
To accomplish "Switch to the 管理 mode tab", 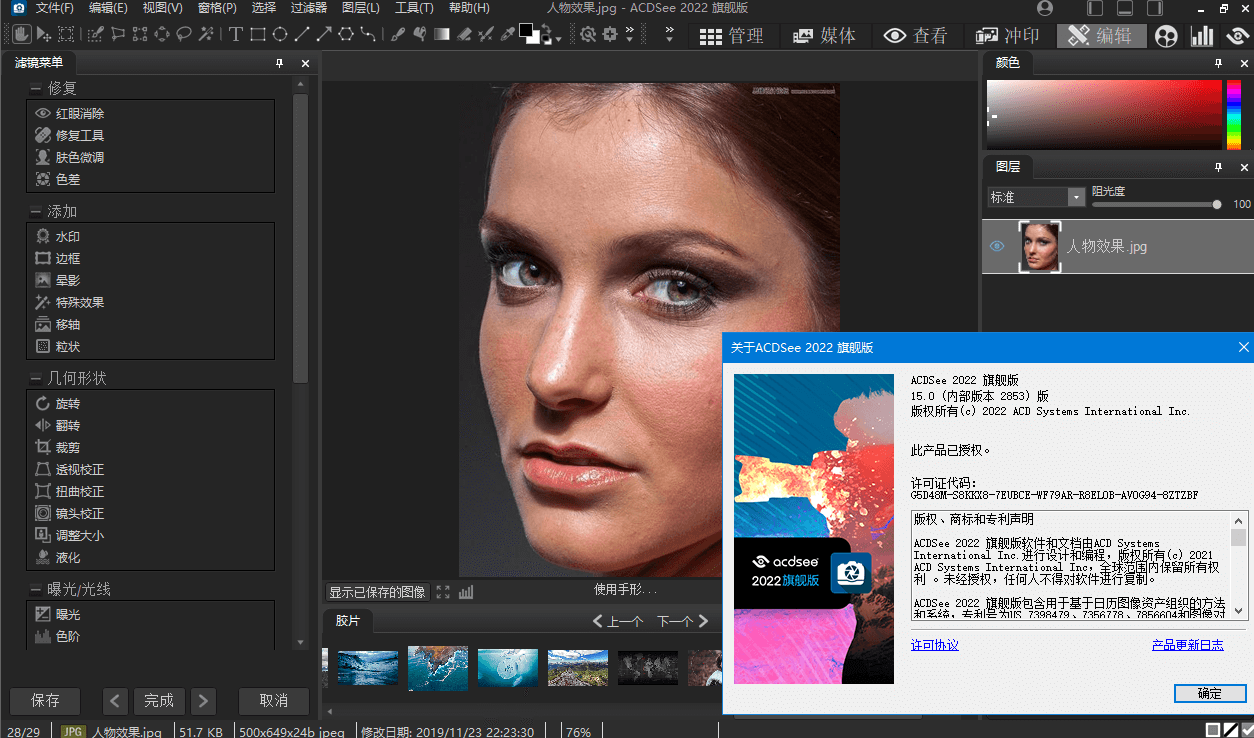I will point(731,36).
